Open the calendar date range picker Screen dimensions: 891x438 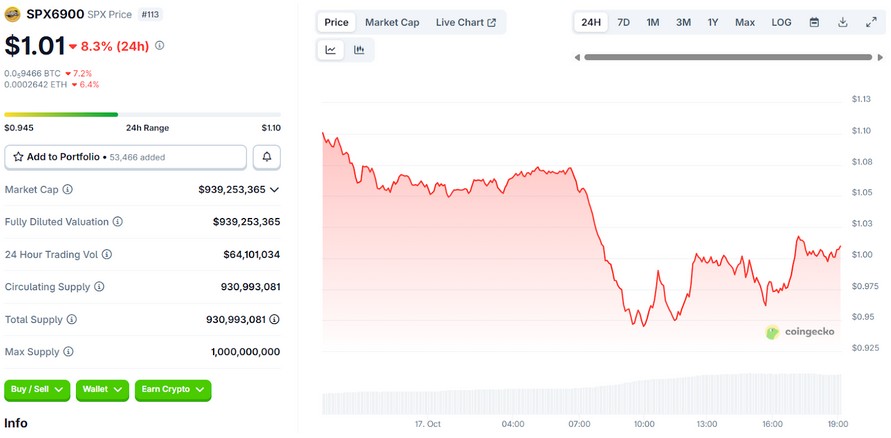click(x=814, y=22)
